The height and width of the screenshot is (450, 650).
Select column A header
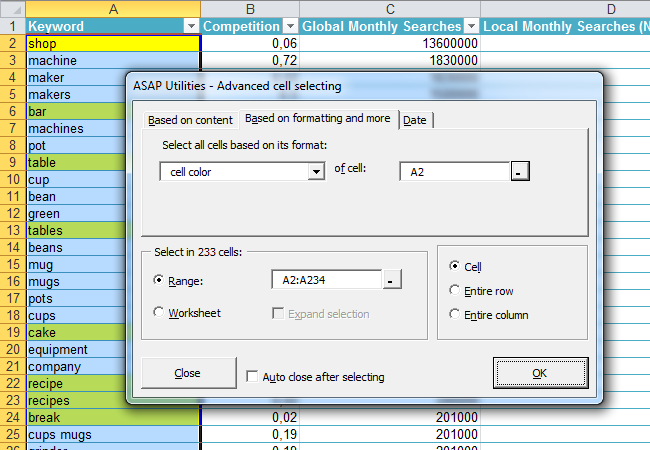113,9
